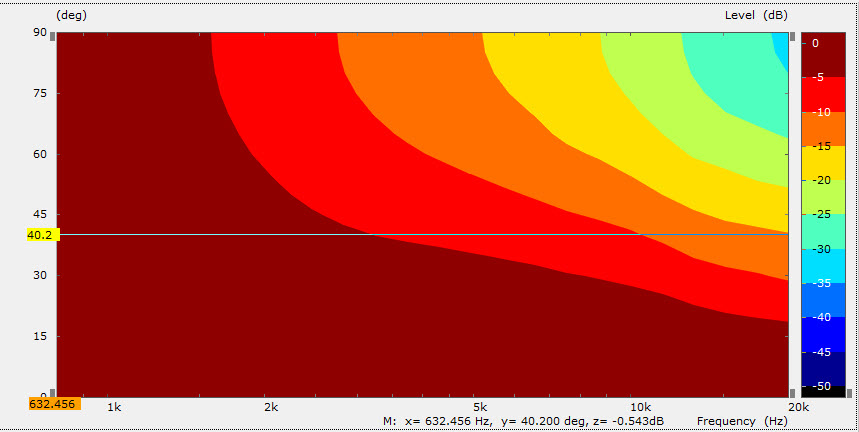Click the Frequency (Hz) axis title
This screenshot has height=432, width=859.
pyautogui.click(x=742, y=421)
